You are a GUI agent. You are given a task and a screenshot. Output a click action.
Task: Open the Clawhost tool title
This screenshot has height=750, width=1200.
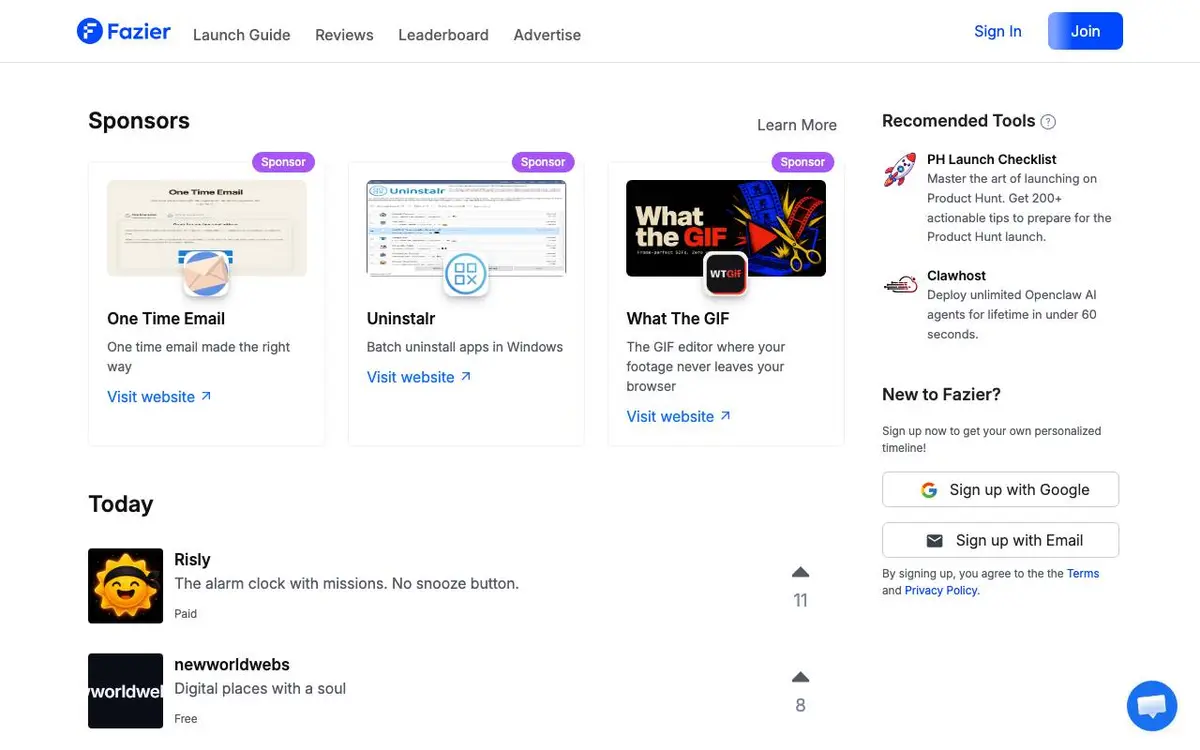click(x=956, y=276)
